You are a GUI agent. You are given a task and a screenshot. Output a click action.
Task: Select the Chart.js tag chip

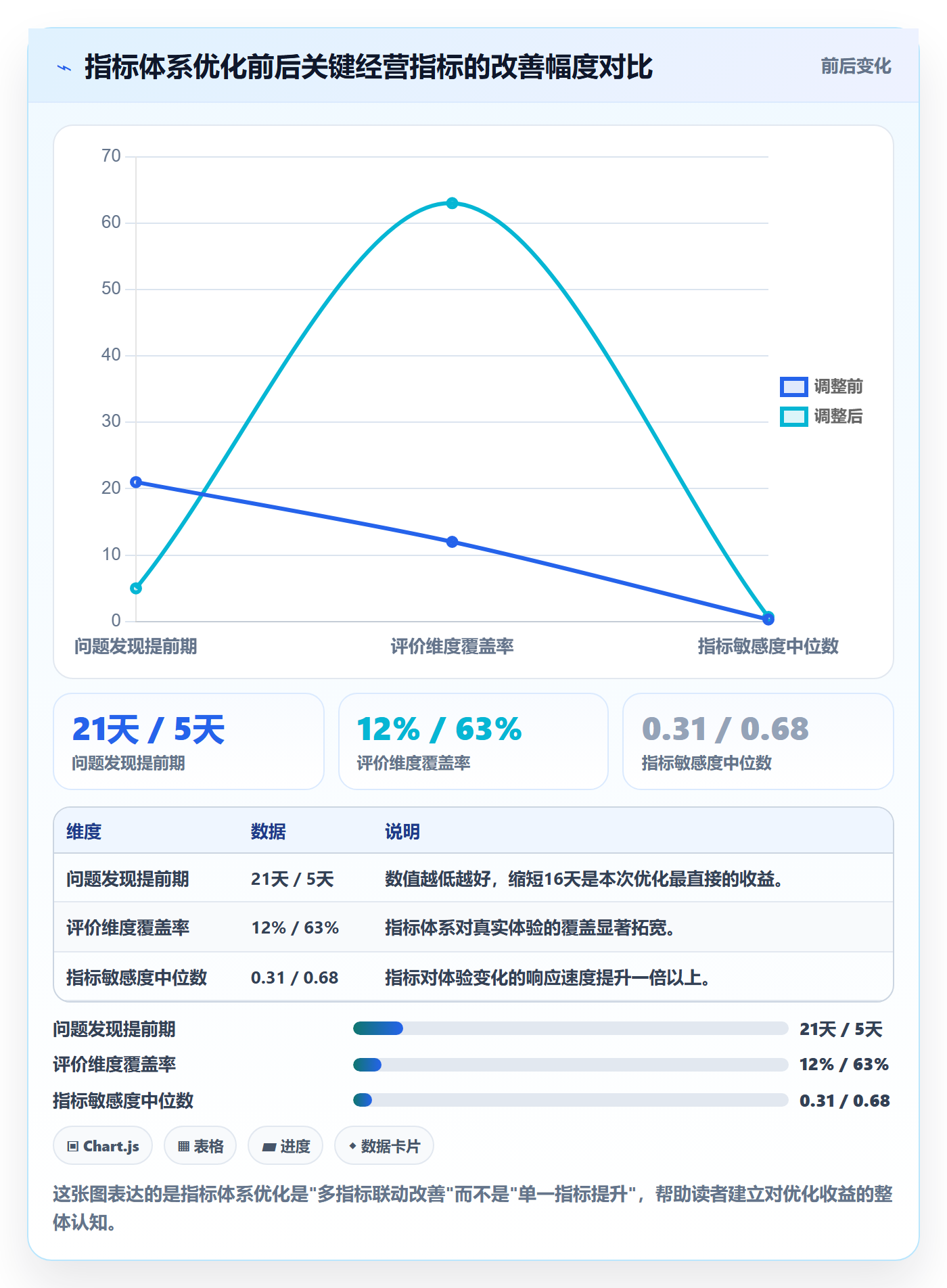coord(103,1146)
